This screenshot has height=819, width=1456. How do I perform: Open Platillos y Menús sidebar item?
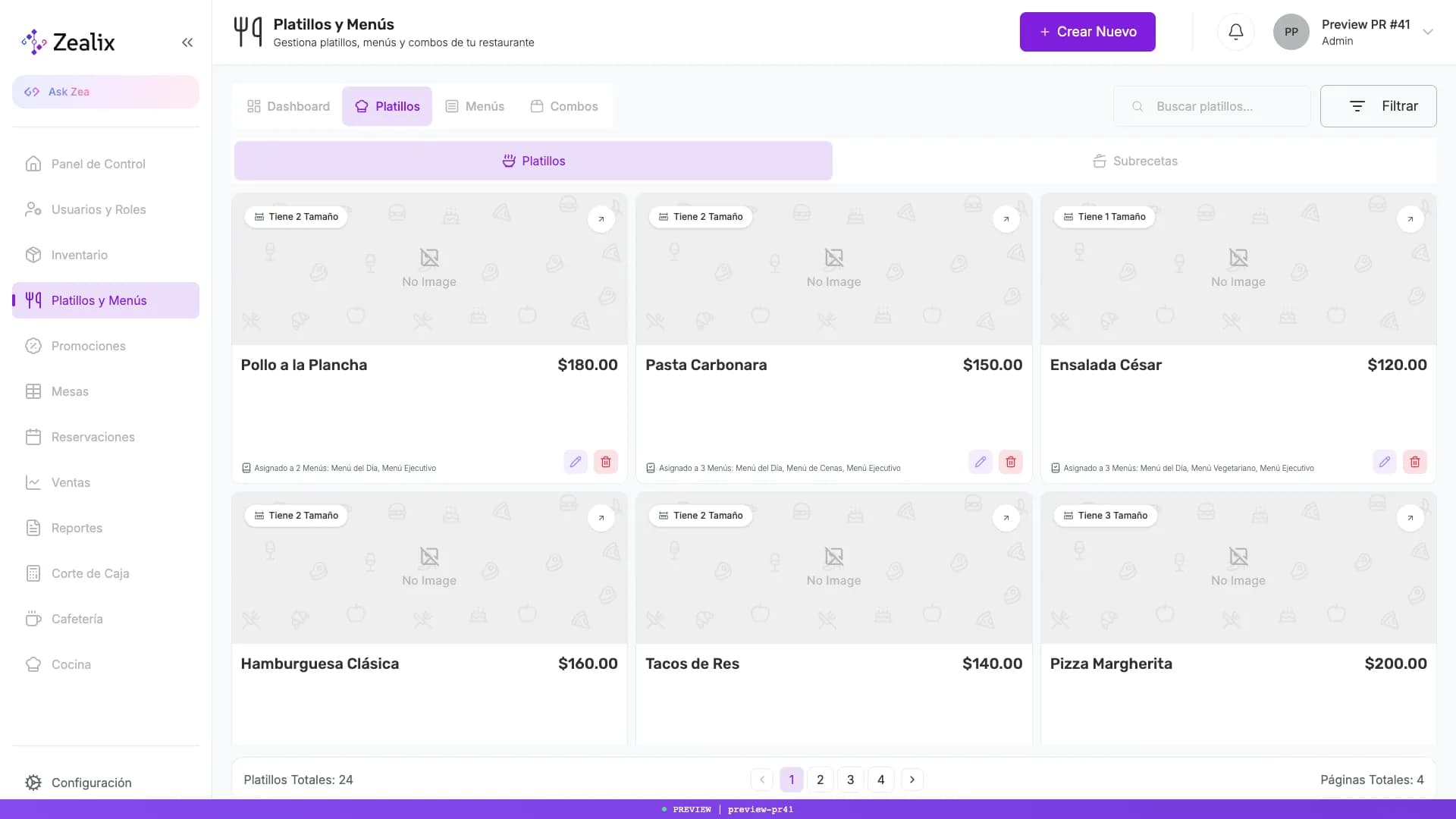coord(105,300)
